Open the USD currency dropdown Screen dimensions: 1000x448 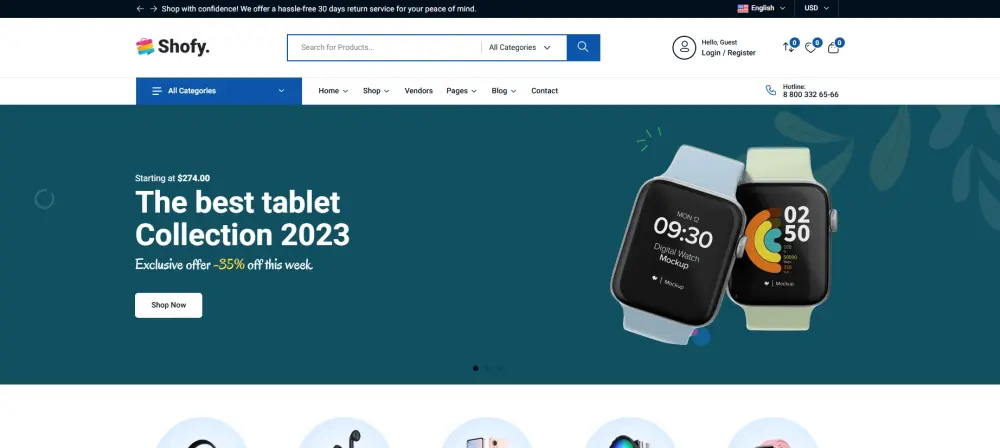(x=816, y=8)
